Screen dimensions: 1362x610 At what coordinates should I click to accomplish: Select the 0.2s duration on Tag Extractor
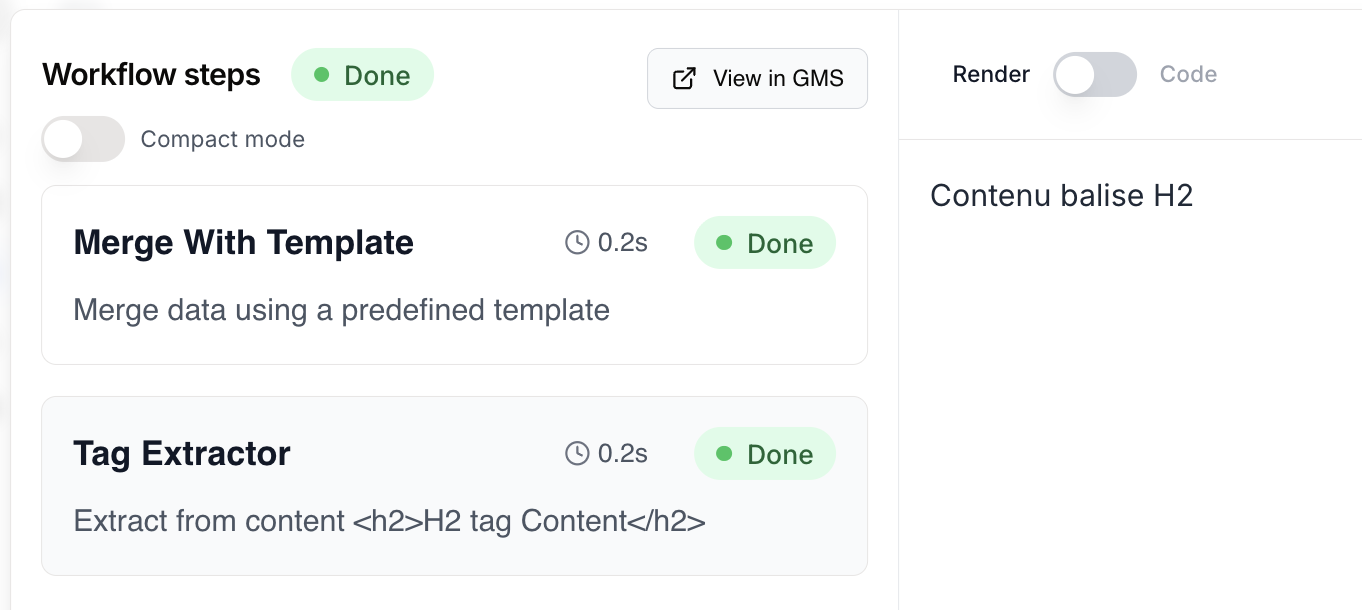(x=622, y=453)
